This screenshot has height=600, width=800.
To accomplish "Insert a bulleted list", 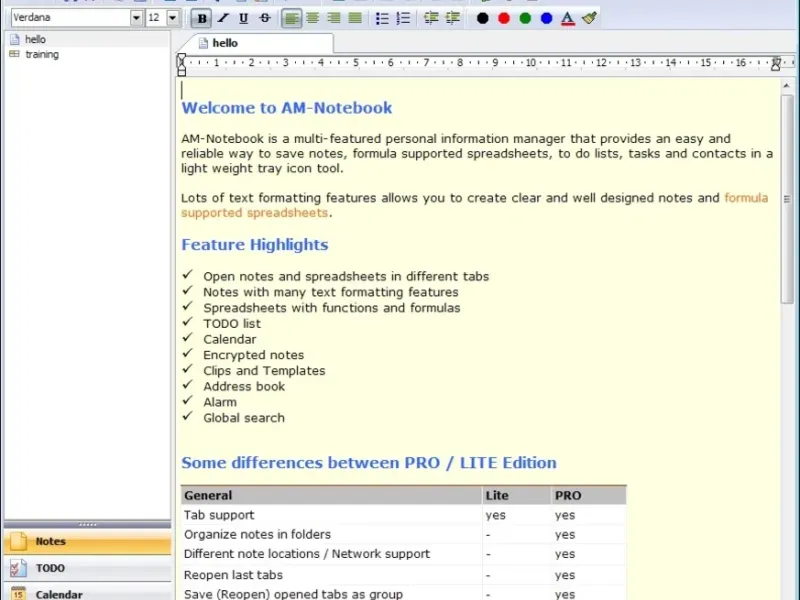I will pos(382,18).
